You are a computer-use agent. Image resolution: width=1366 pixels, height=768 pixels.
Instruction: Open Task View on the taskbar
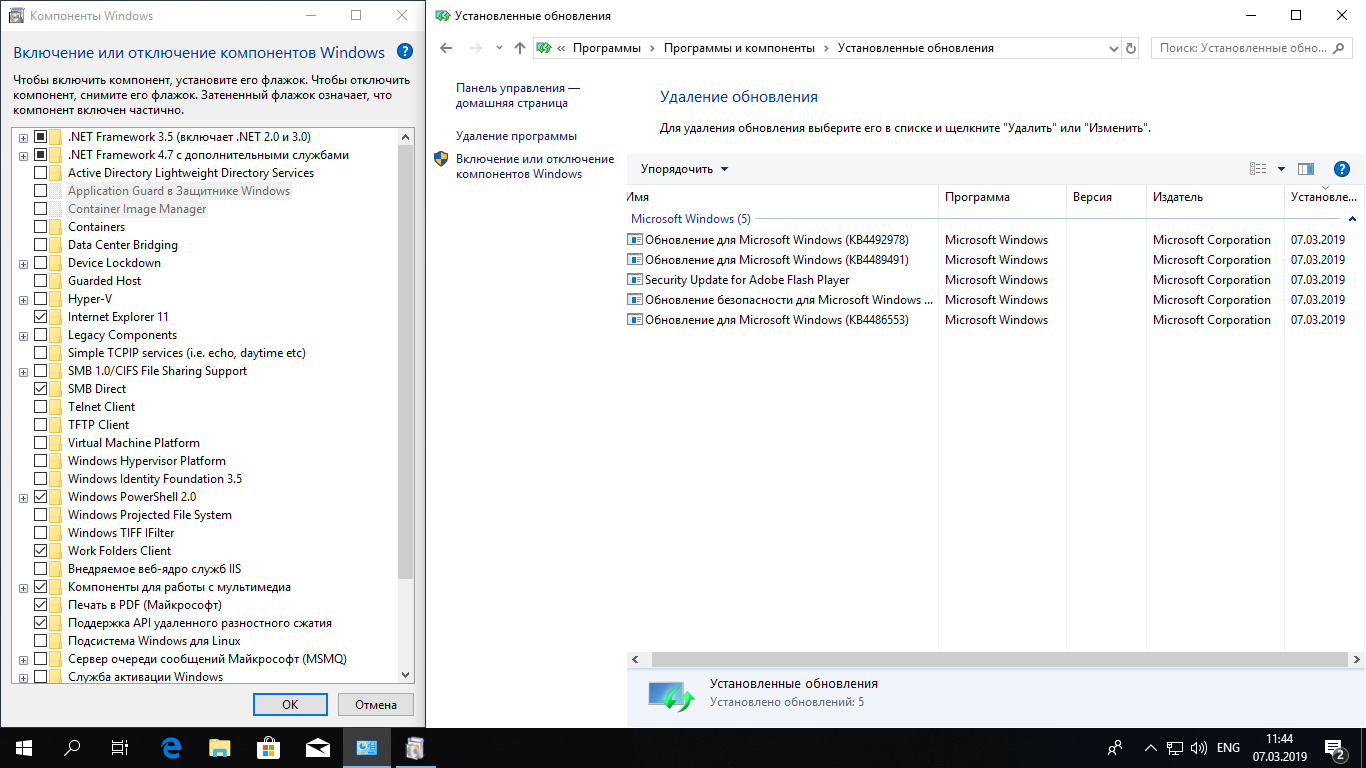click(x=120, y=748)
